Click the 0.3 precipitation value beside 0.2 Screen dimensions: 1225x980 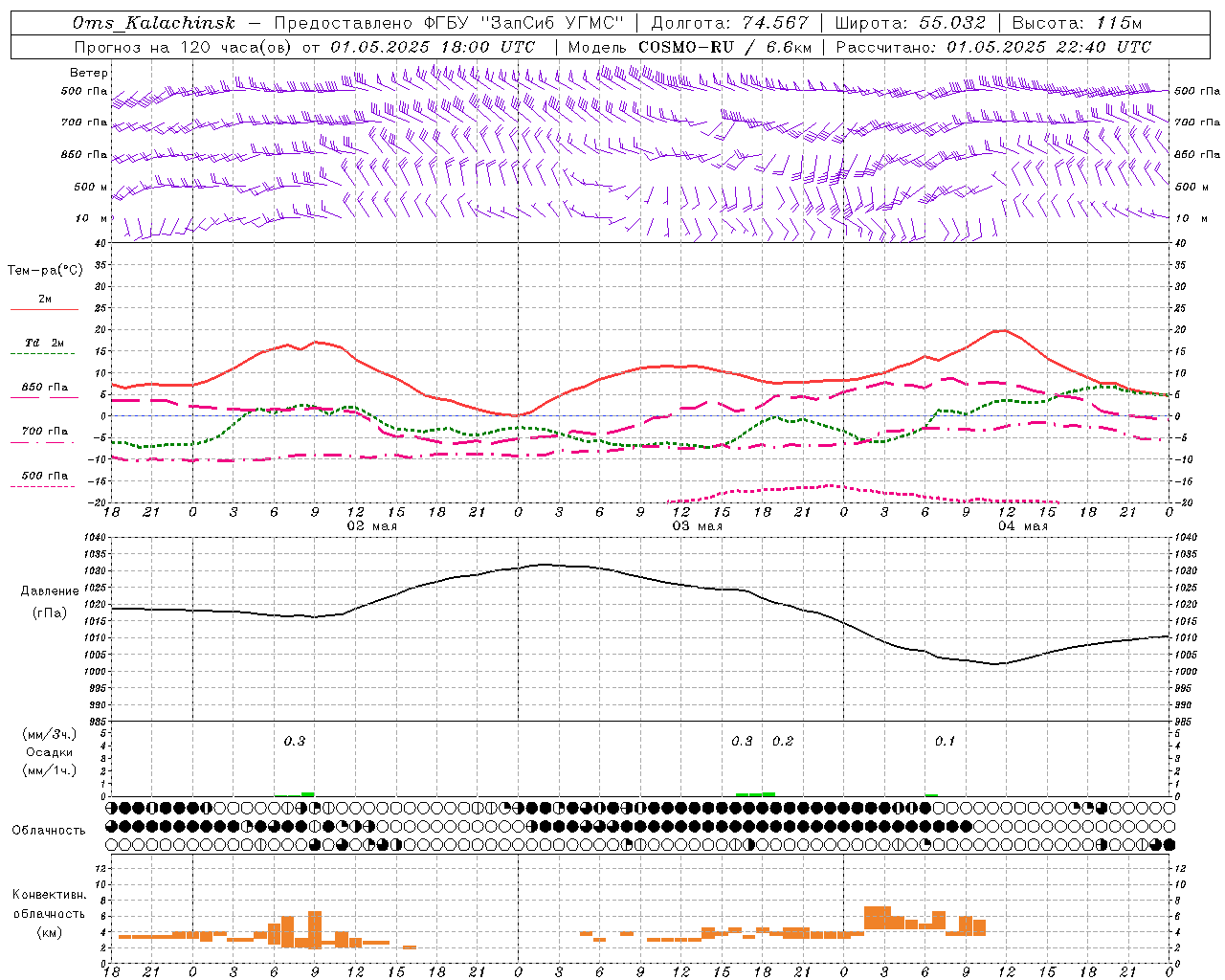click(x=742, y=741)
